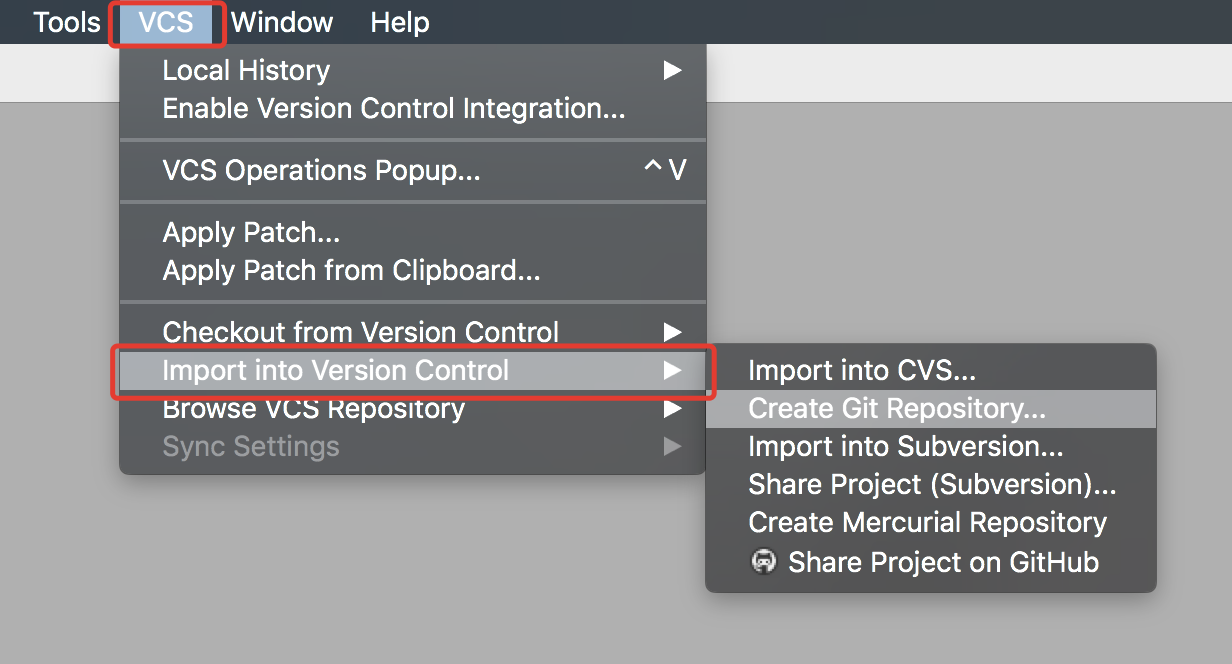Screen dimensions: 1232x664
Task: Choose Apply Patch option
Action: tap(412, 233)
